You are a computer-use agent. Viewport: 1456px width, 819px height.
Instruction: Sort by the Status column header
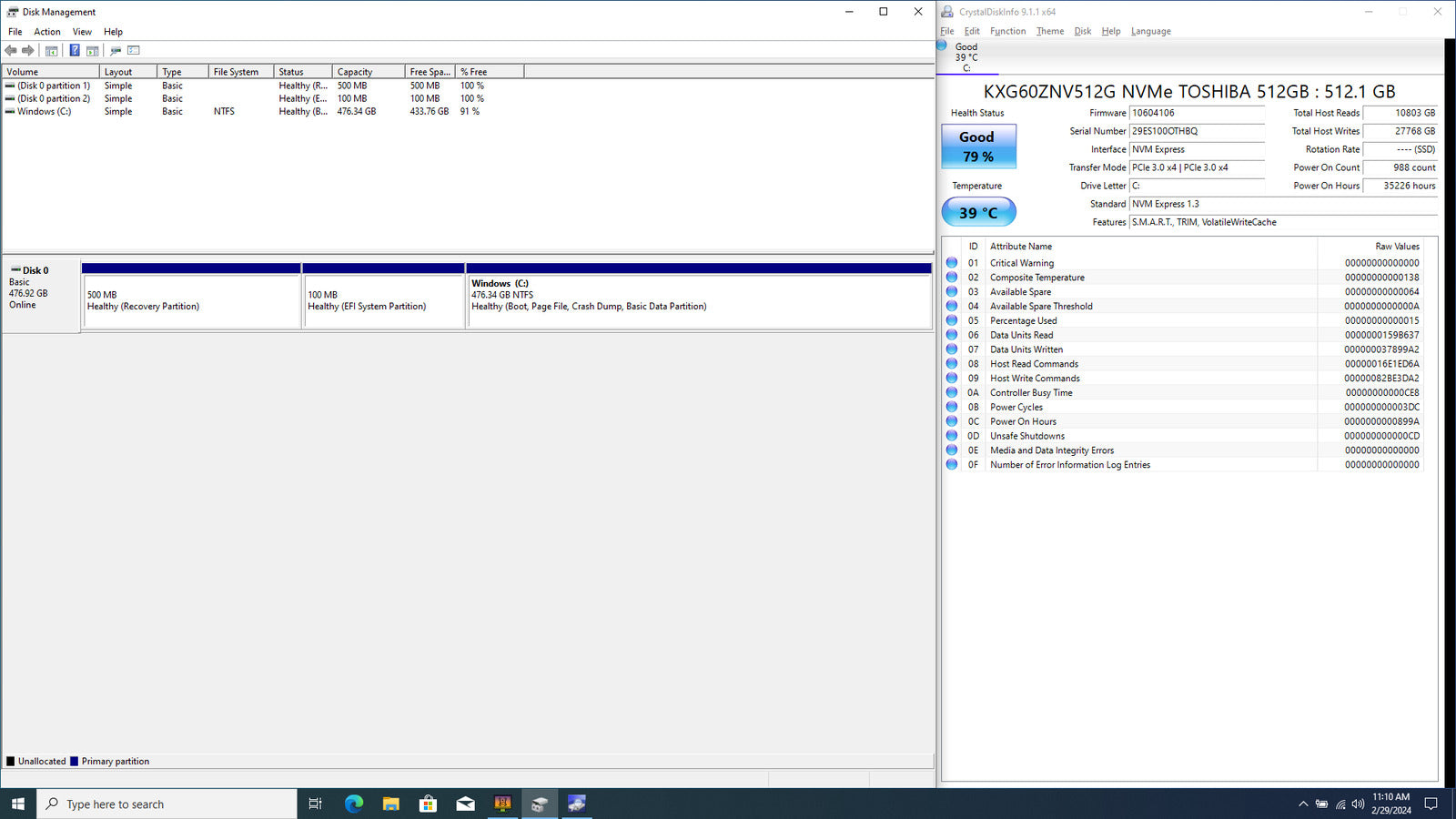click(x=302, y=71)
